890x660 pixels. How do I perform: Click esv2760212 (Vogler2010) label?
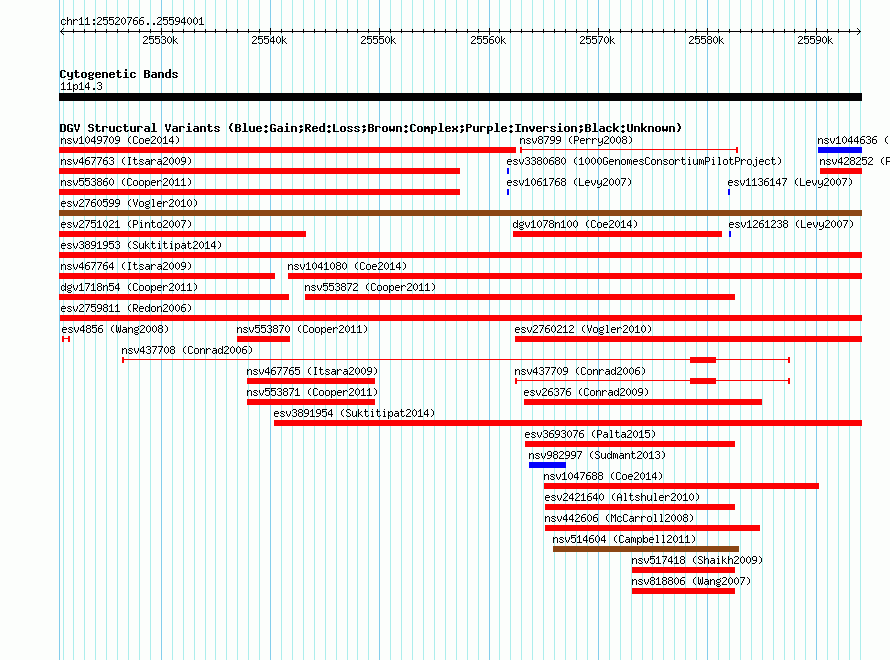pos(583,329)
